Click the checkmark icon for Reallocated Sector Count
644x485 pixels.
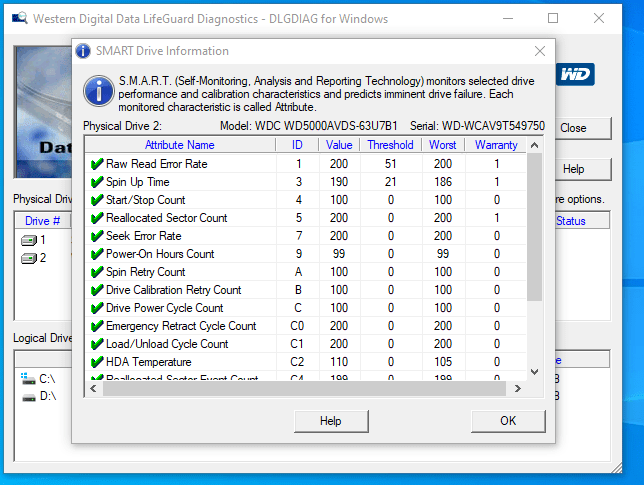click(x=97, y=218)
